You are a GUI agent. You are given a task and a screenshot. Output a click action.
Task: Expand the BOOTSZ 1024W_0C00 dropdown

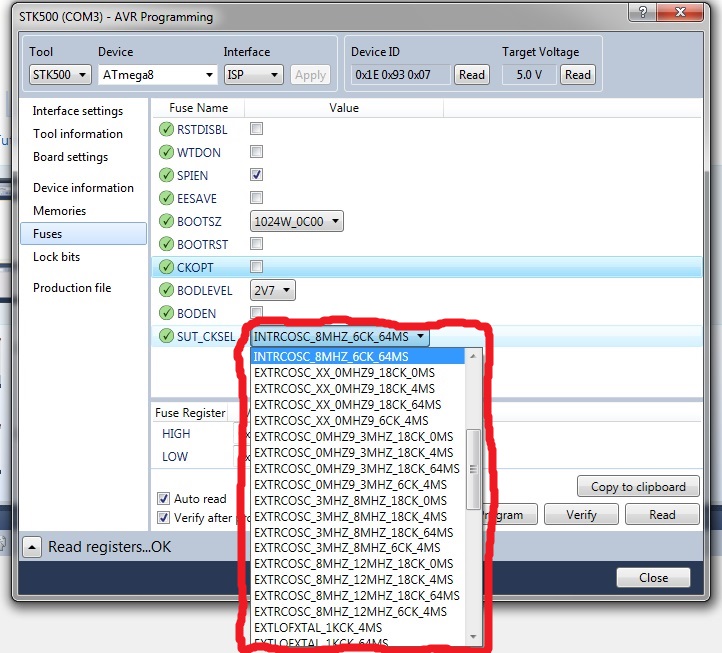pyautogui.click(x=296, y=221)
